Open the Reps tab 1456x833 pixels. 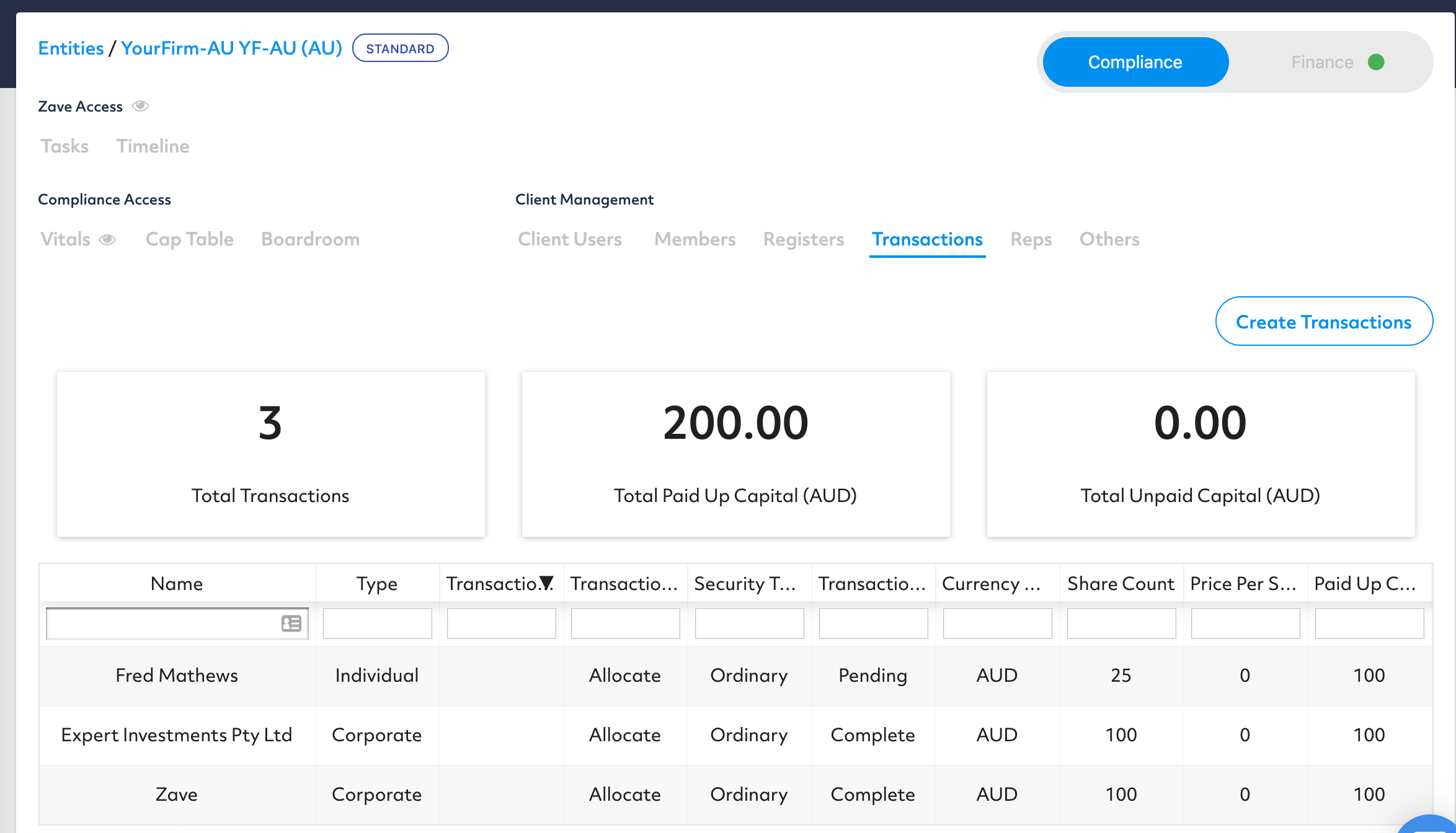pyautogui.click(x=1031, y=239)
